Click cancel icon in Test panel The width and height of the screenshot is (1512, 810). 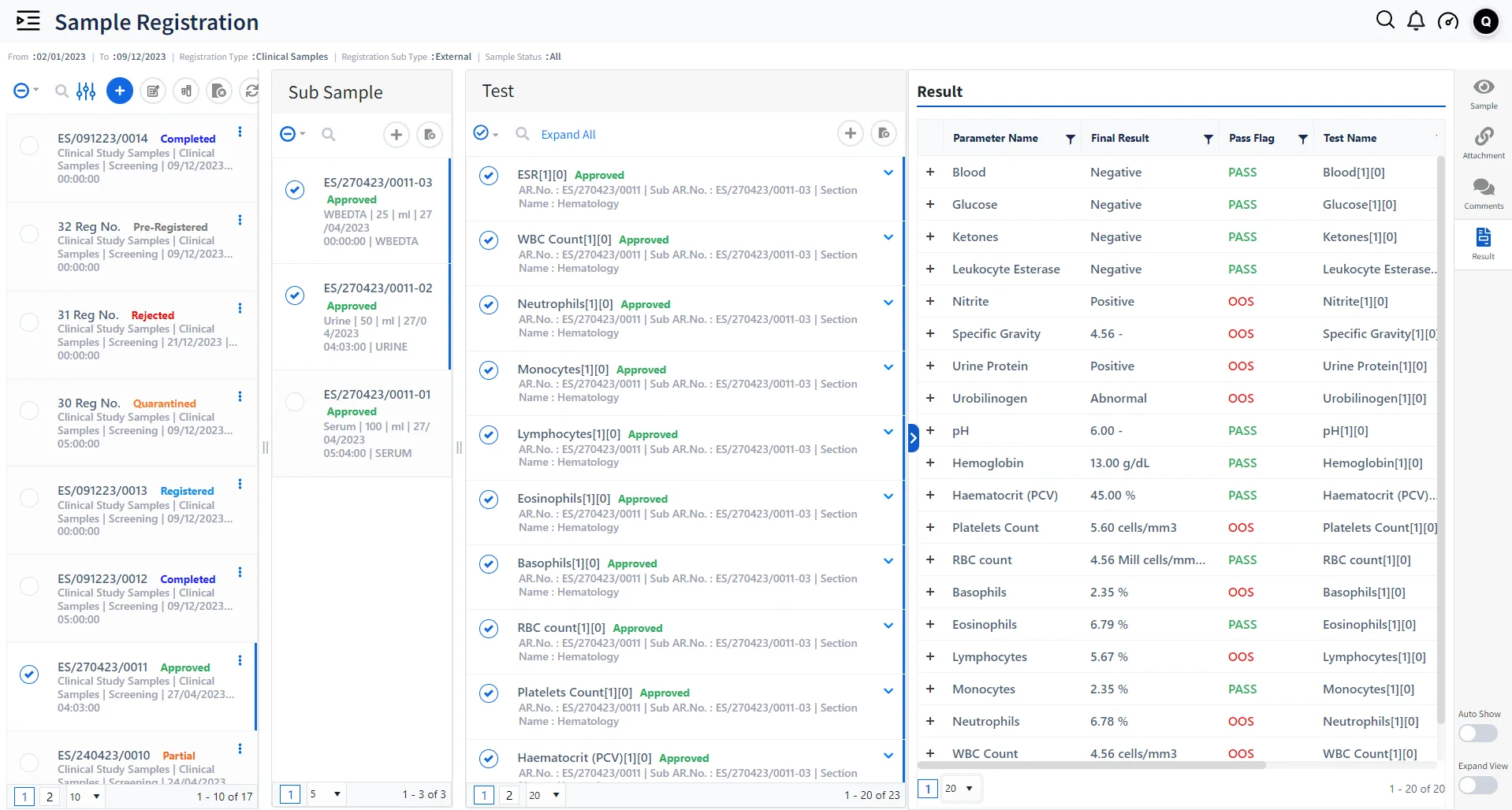[x=884, y=134]
